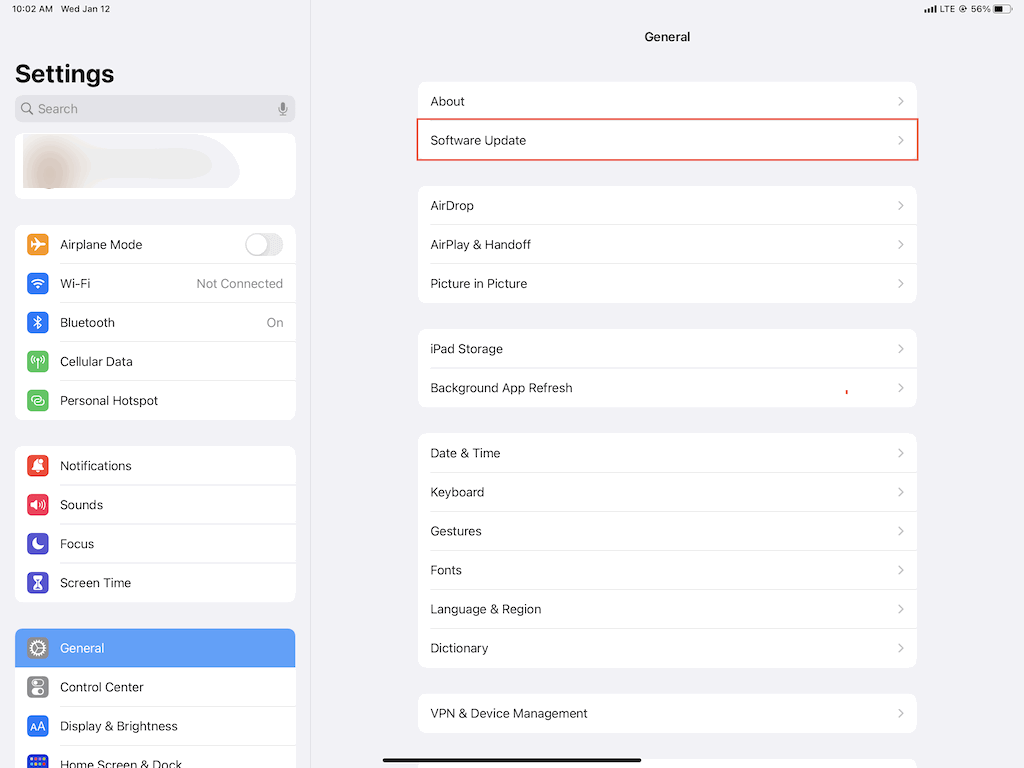Expand Date & Time with its chevron
This screenshot has width=1024, height=768.
click(901, 453)
